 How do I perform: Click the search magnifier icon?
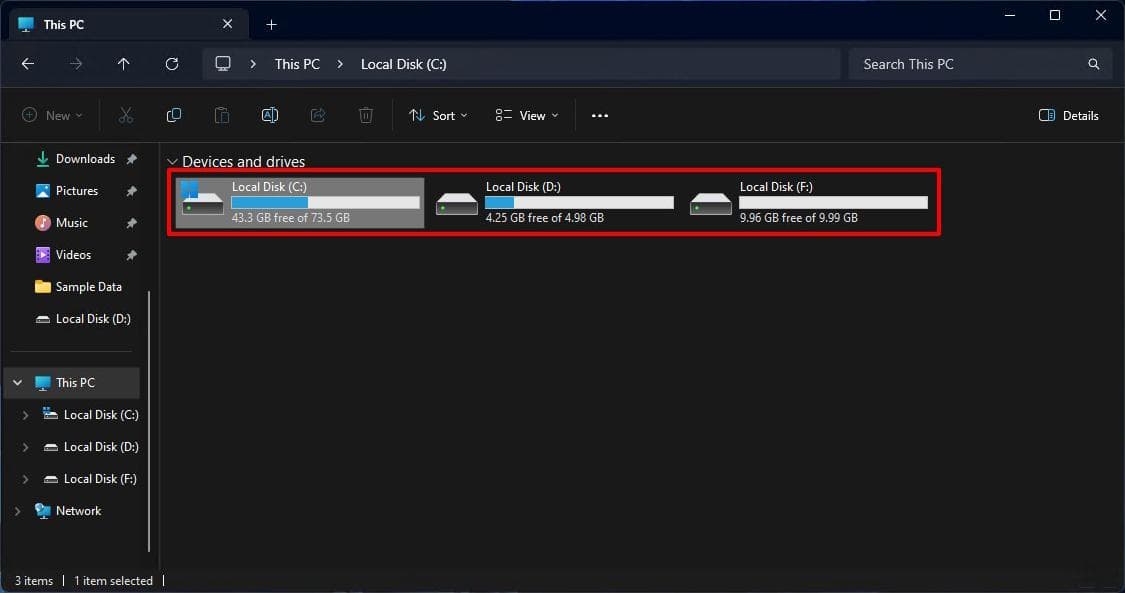(1093, 64)
